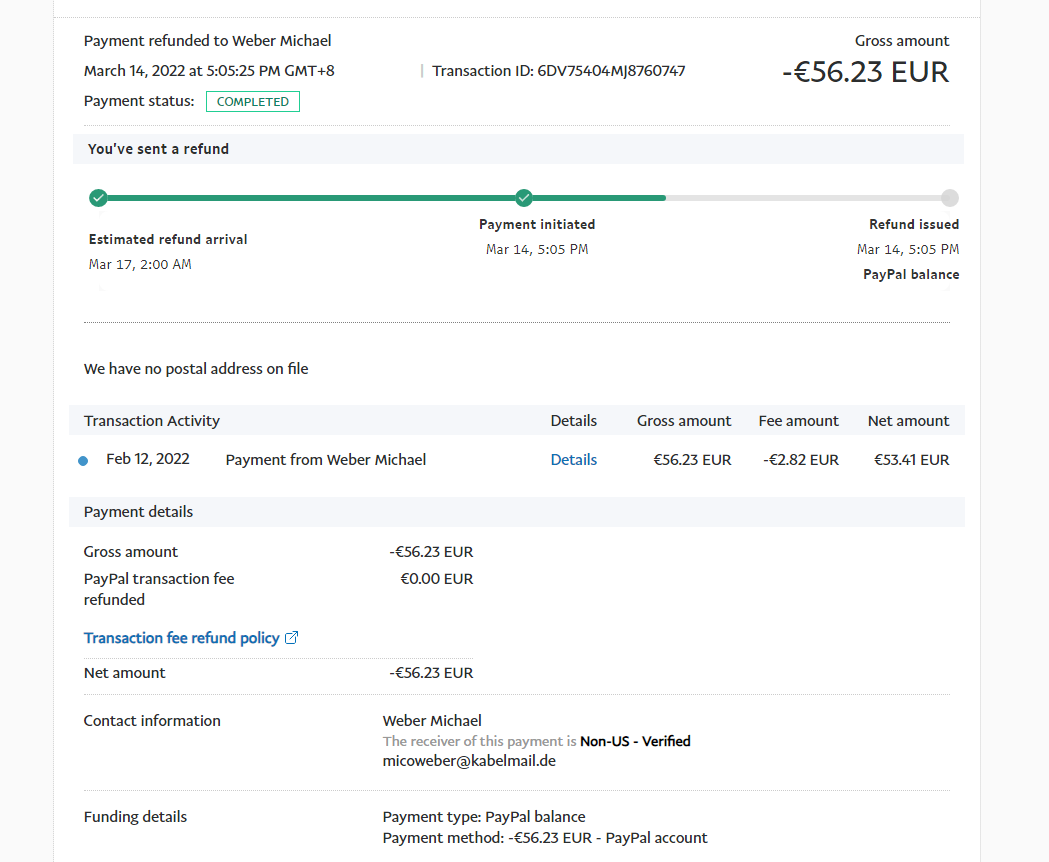Screen dimensions: 1049x862
Task: Click the COMPLETED payment status badge
Action: tap(252, 102)
